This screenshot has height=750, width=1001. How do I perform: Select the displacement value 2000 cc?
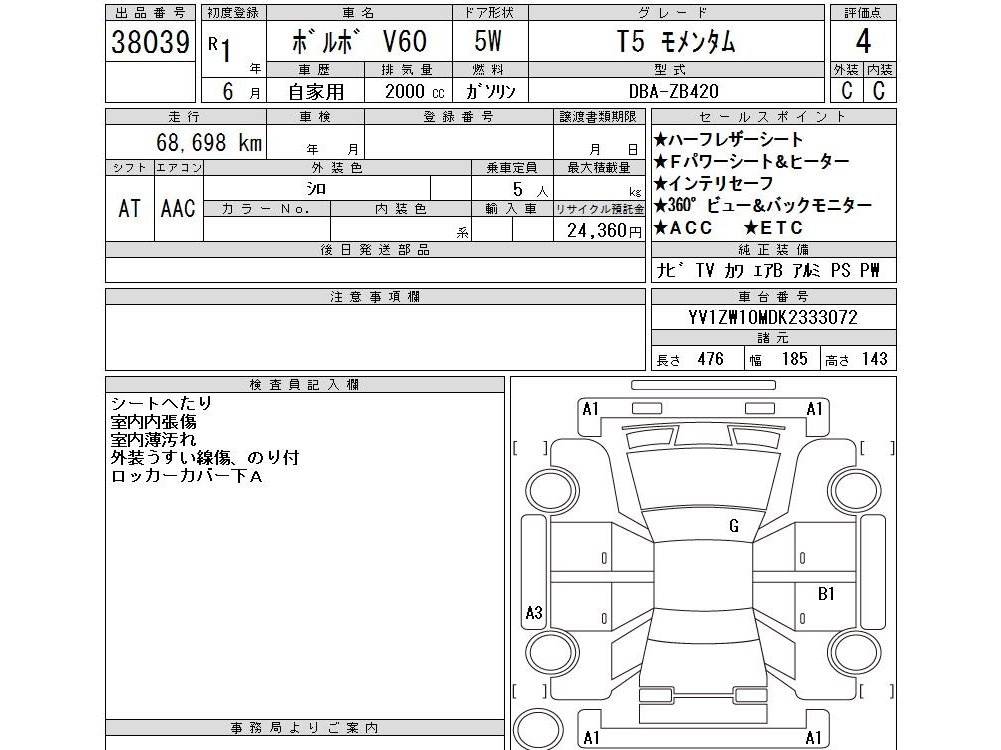[414, 91]
